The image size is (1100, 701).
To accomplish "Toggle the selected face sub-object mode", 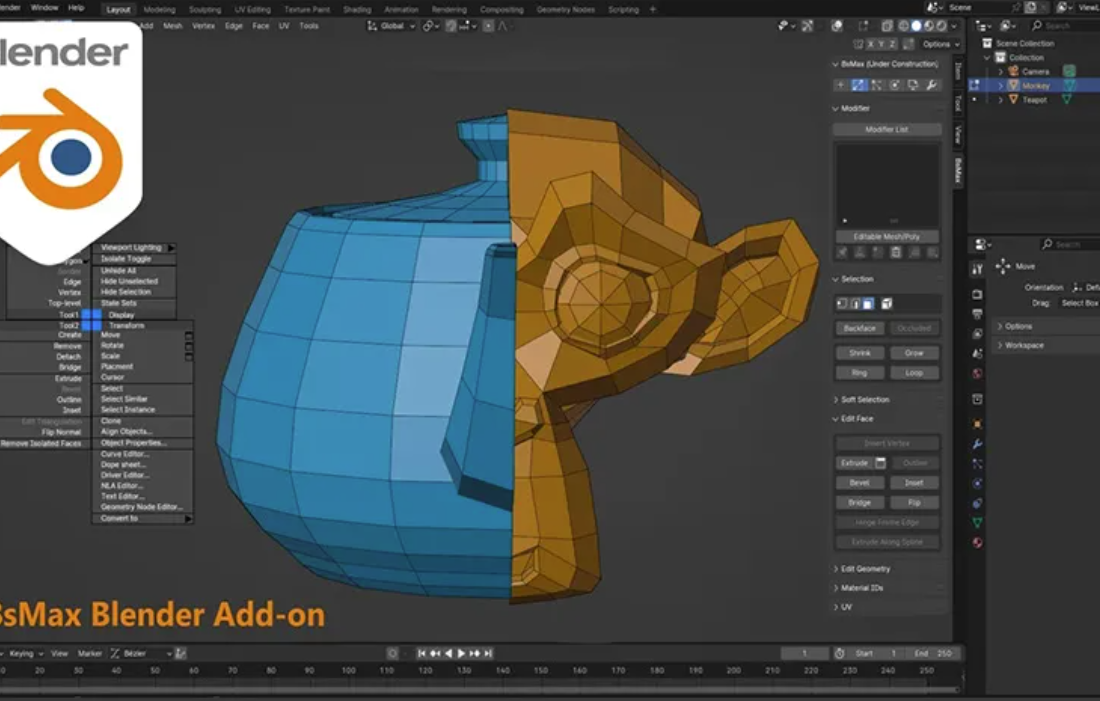I will point(868,304).
